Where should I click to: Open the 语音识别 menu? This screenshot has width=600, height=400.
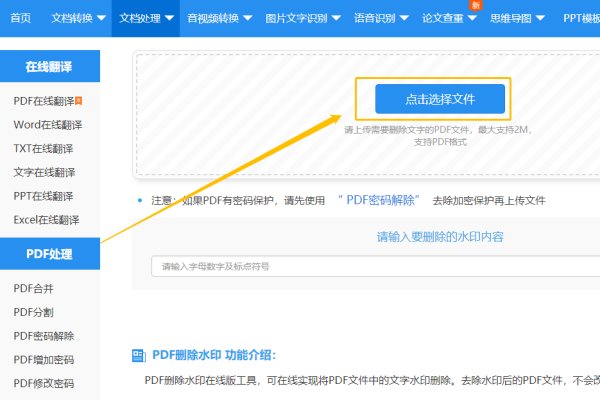(375, 18)
